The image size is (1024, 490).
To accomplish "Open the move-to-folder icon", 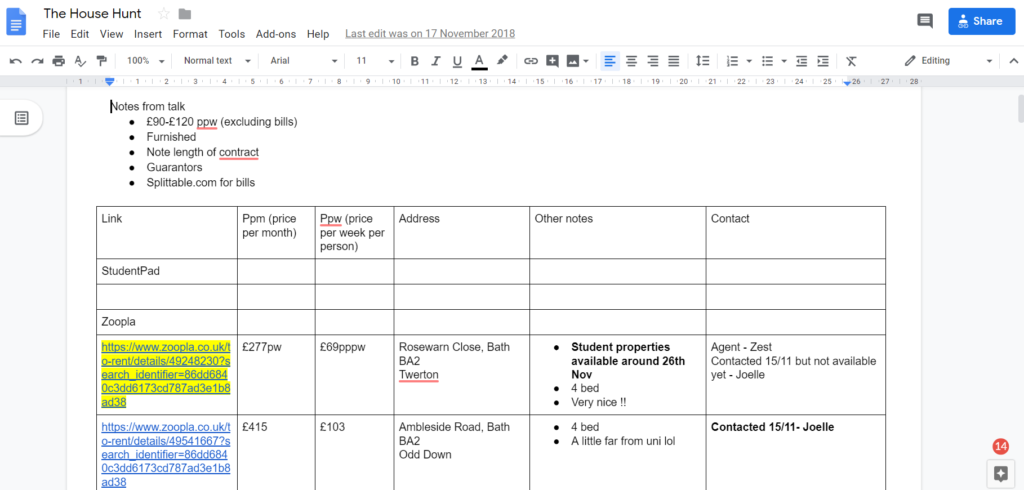I will 185,14.
